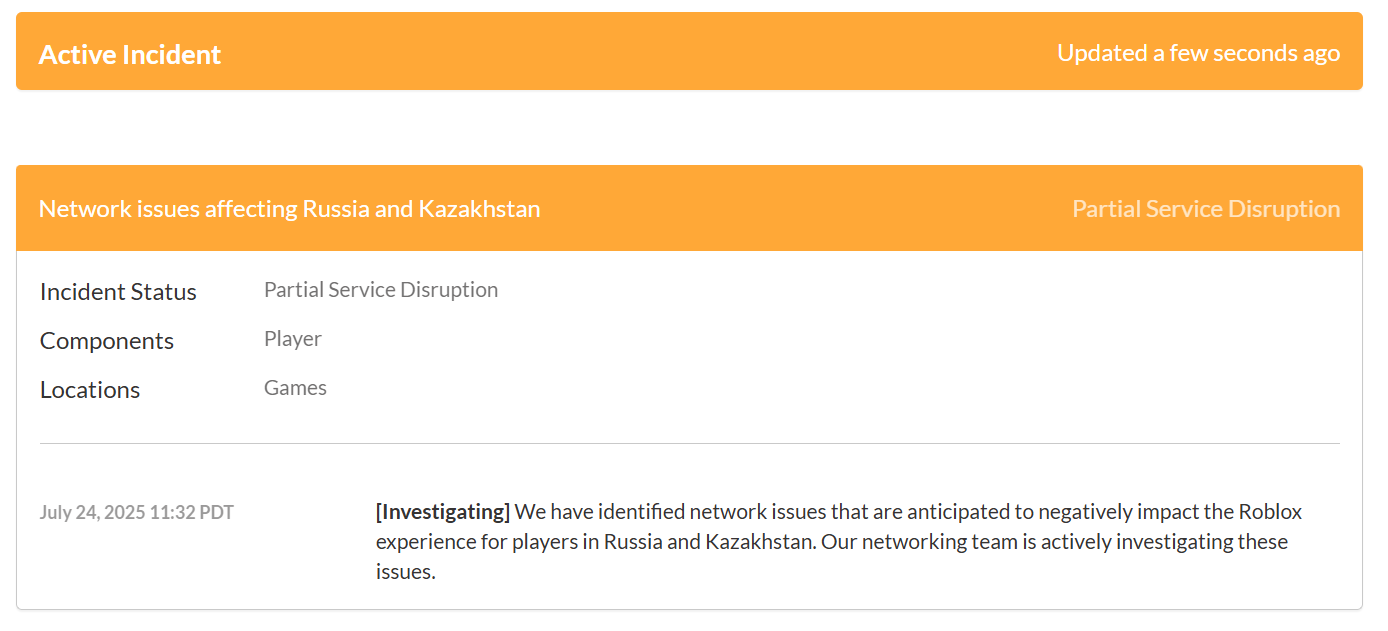Click the 'Updated a few seconds ago' text
1388x631 pixels.
click(x=1198, y=53)
